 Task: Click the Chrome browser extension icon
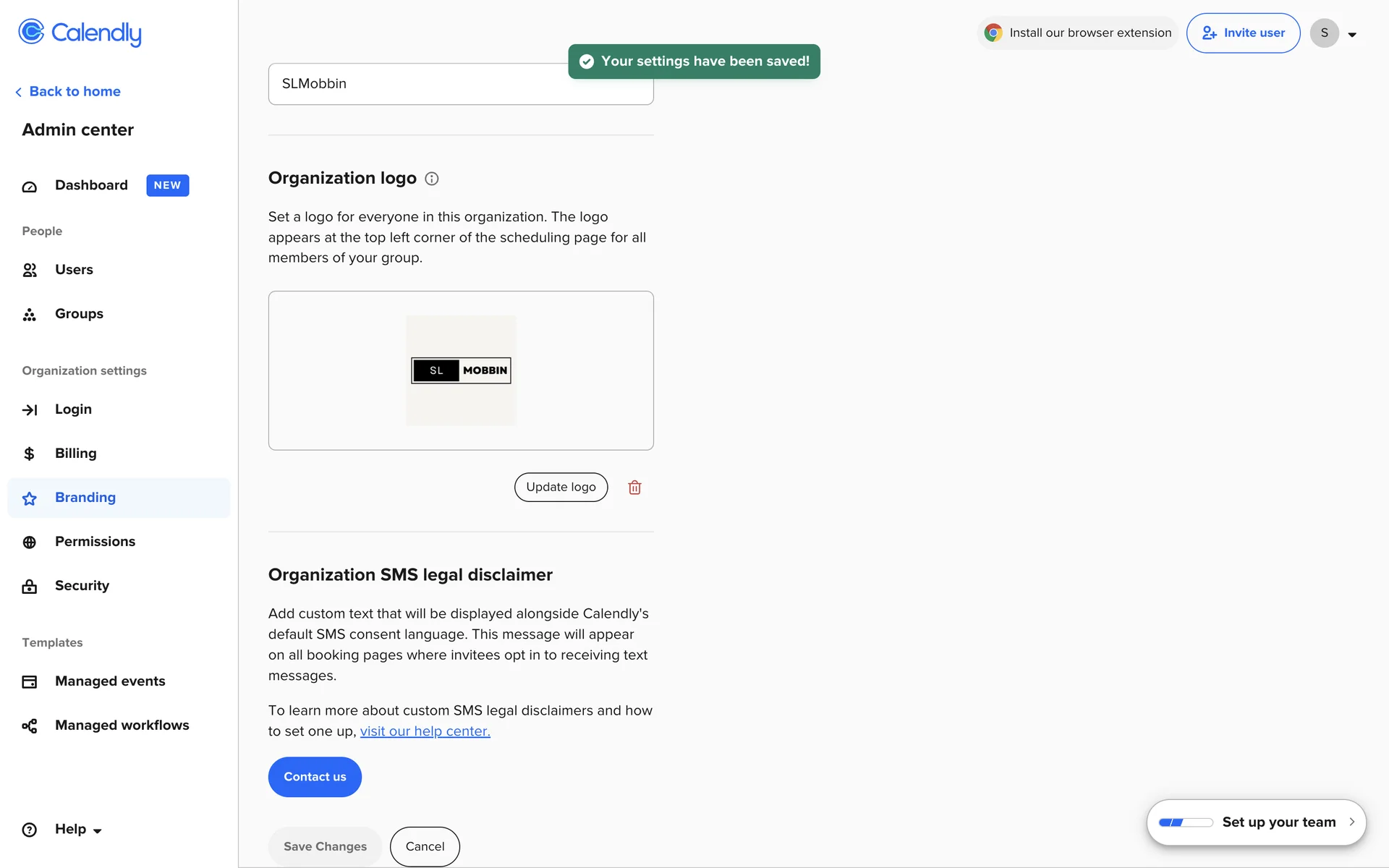pos(993,33)
